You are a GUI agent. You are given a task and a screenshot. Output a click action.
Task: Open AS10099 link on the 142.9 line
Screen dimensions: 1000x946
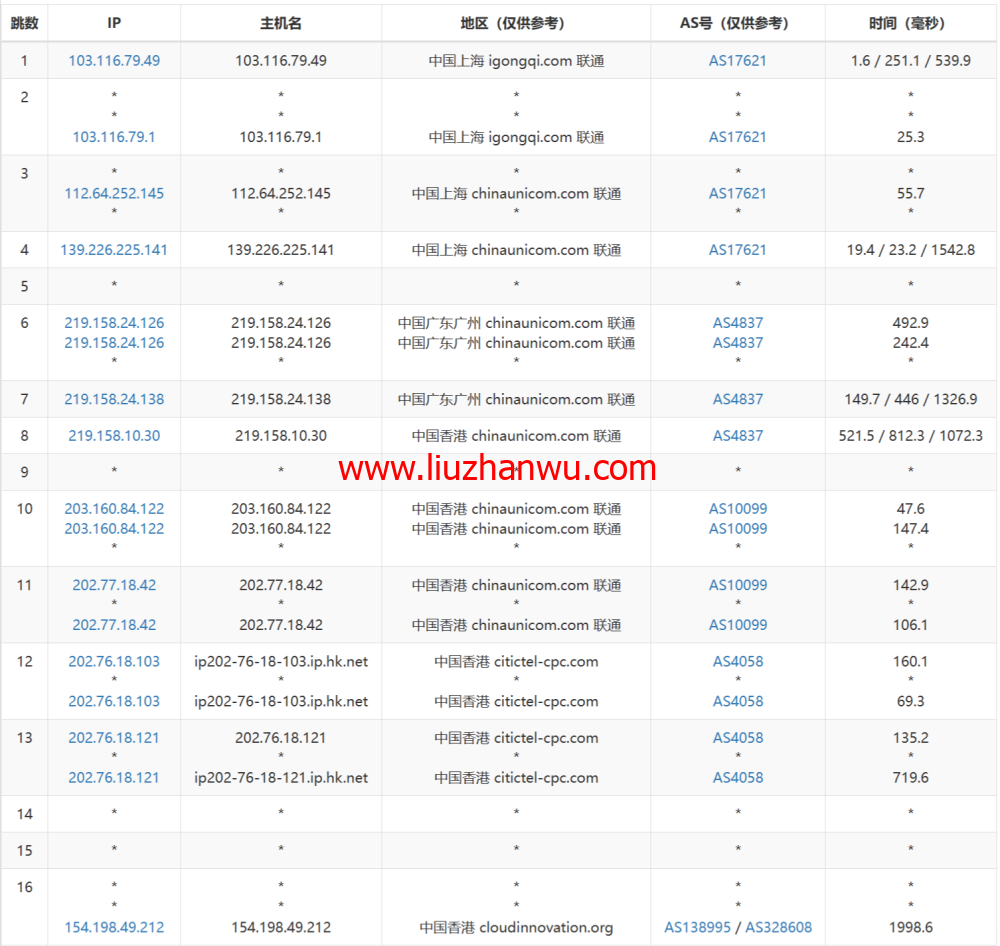coord(738,585)
